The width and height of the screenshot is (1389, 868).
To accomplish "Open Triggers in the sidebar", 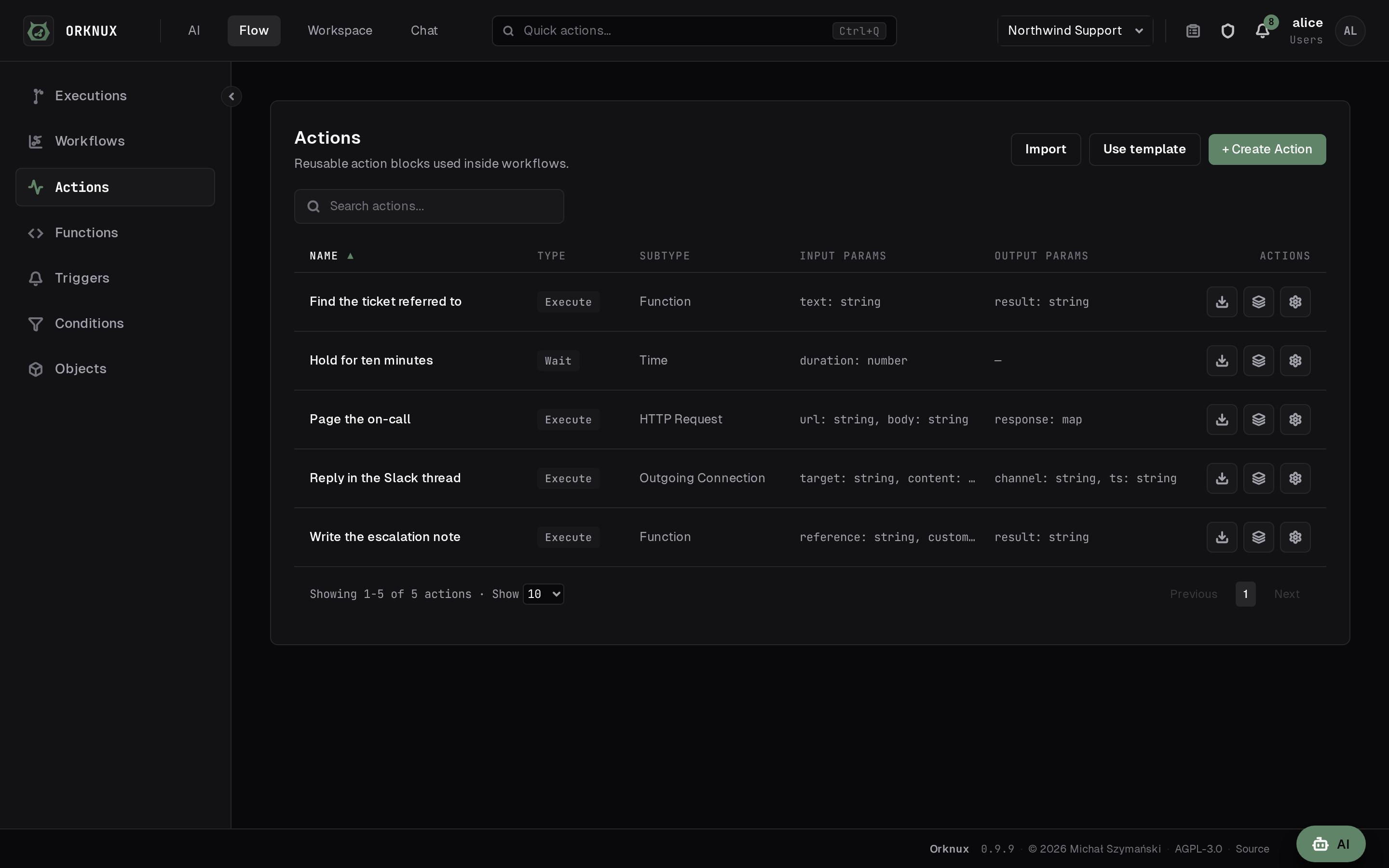I will 115,278.
